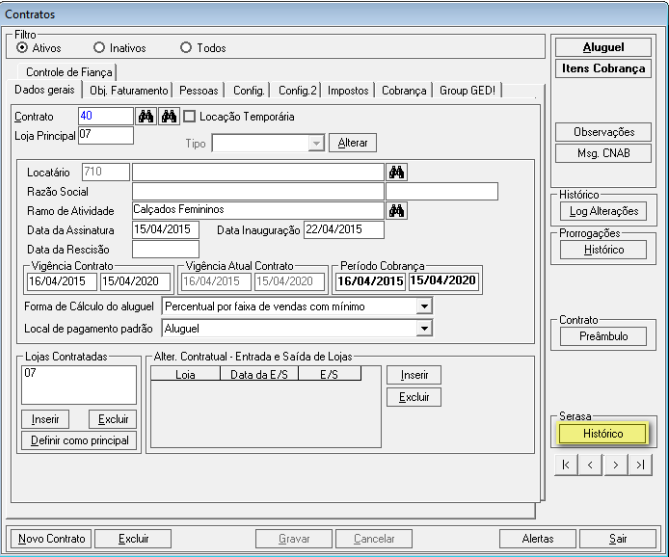
Task: Select the Todos filter radio button
Action: (x=186, y=45)
